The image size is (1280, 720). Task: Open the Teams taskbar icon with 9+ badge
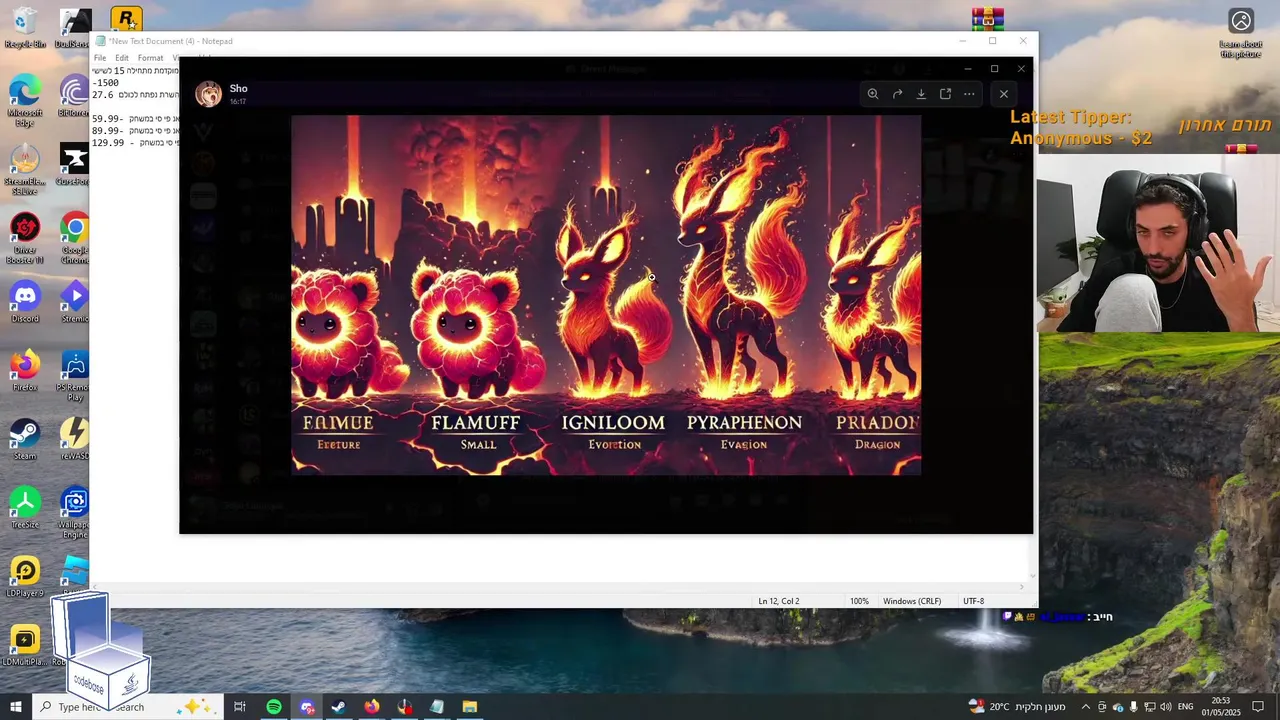(x=307, y=707)
